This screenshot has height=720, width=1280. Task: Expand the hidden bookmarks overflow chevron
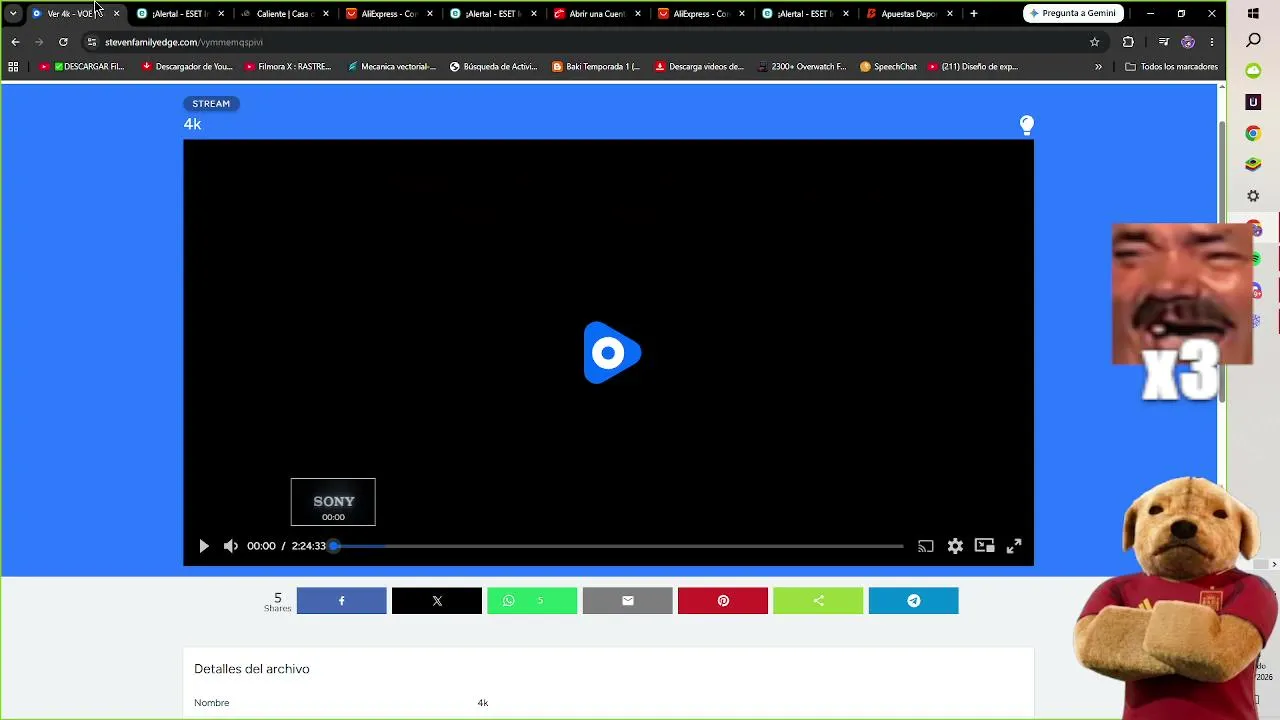[1098, 67]
